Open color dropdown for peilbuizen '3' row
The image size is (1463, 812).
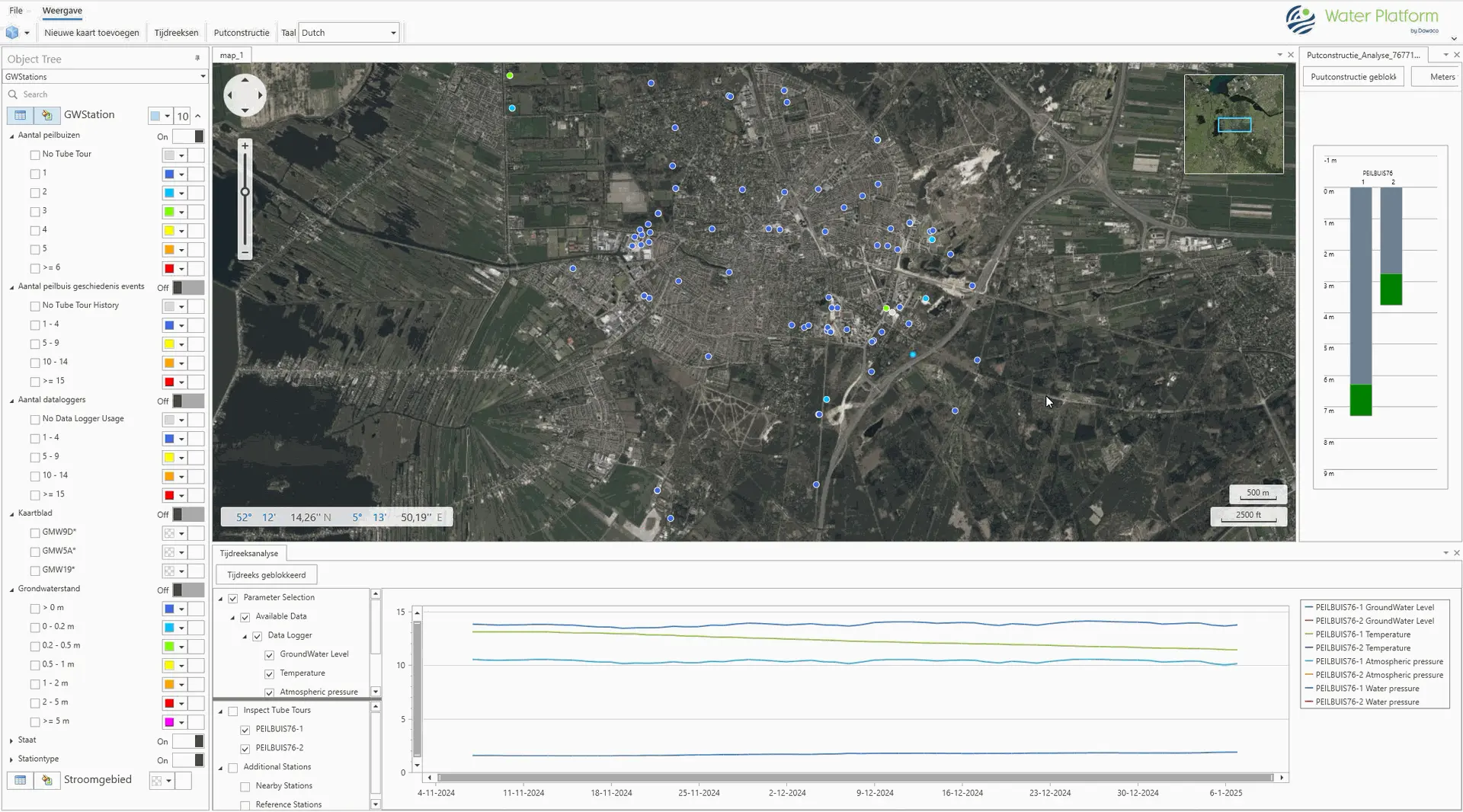pos(181,213)
